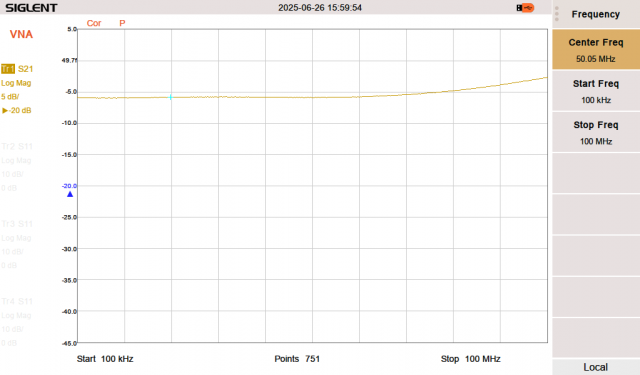This screenshot has height=375, width=640.
Task: Click the Tr1 trace badge
Action: pos(8,69)
